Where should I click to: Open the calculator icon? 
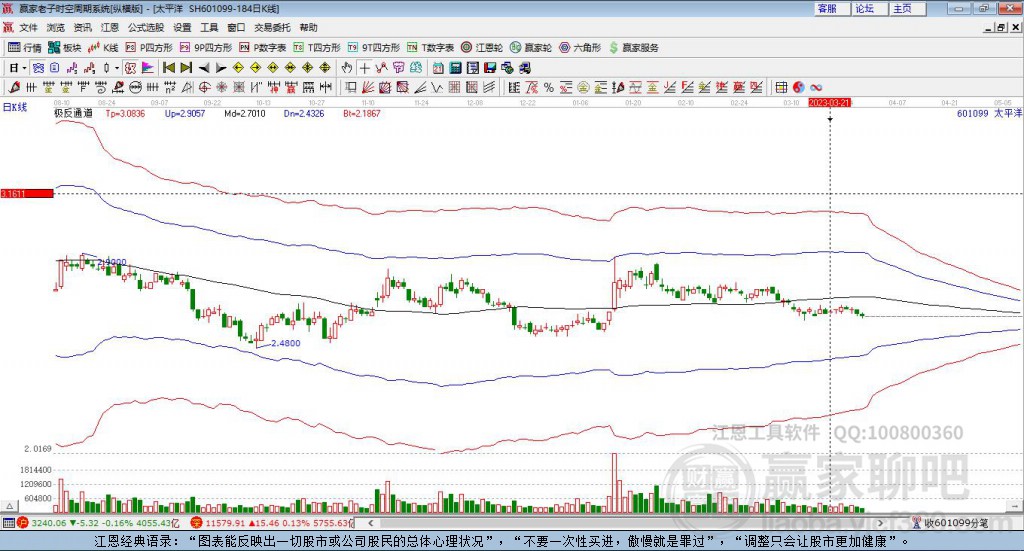[x=455, y=68]
